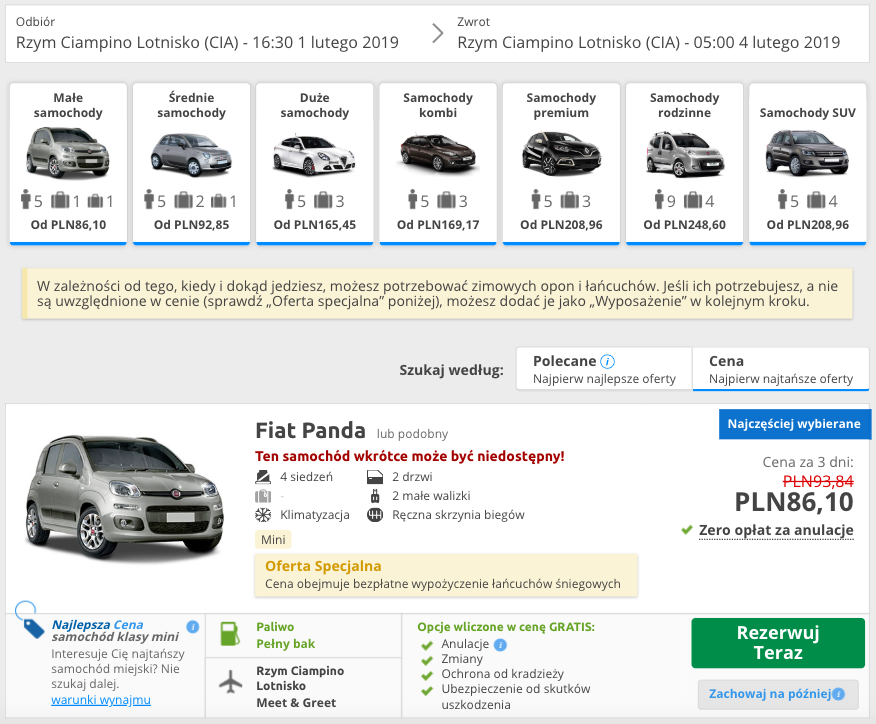Click the Najczęściej wybierane badge
This screenshot has width=876, height=724.
click(x=794, y=424)
